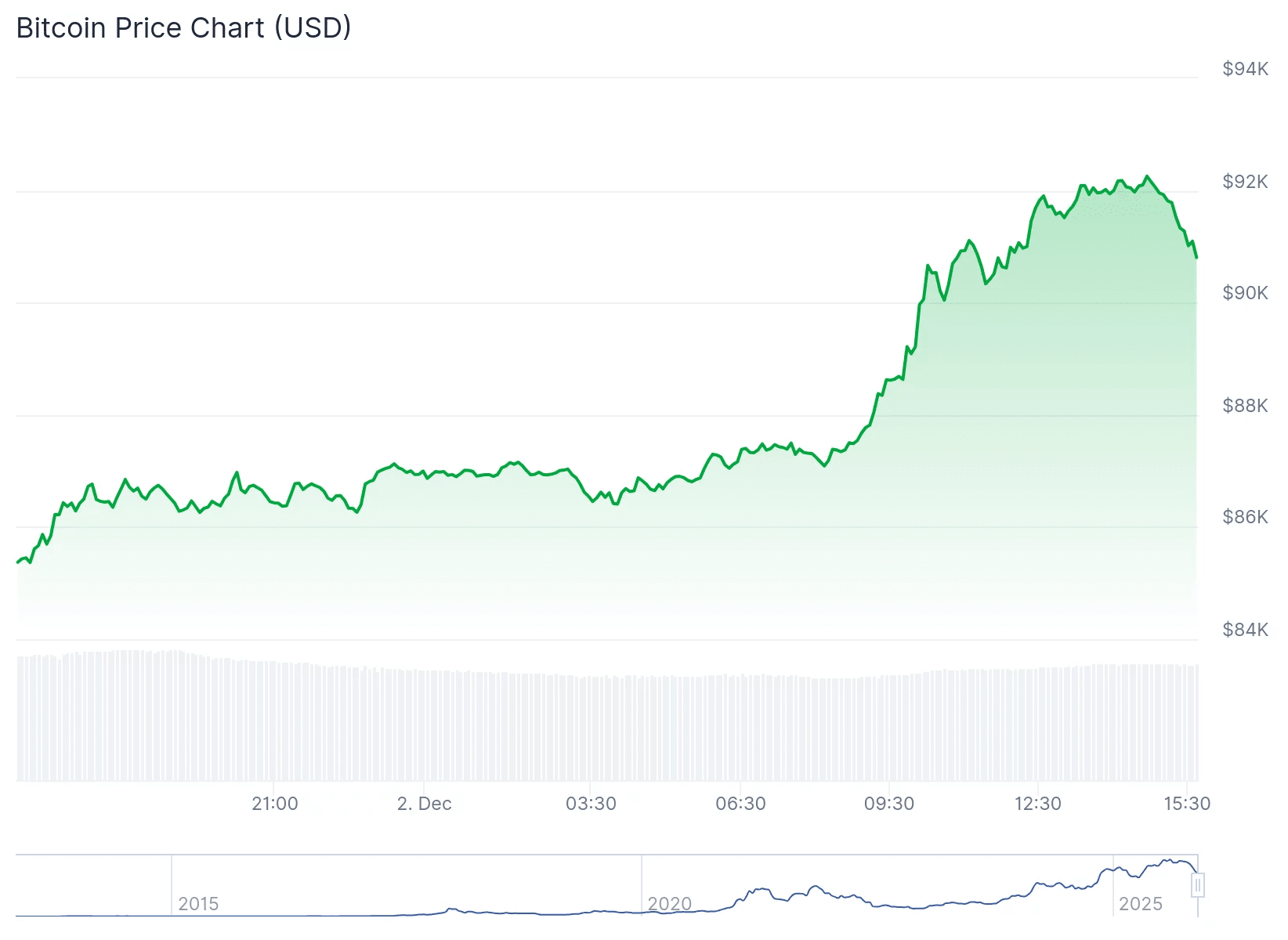
Task: Click the $94K price axis label
Action: click(1245, 69)
